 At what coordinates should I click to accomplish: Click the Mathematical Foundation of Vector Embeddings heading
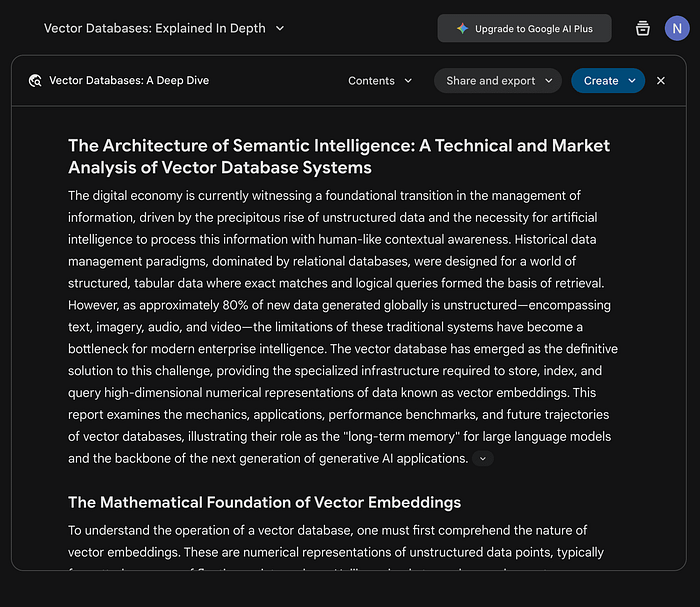click(x=264, y=502)
